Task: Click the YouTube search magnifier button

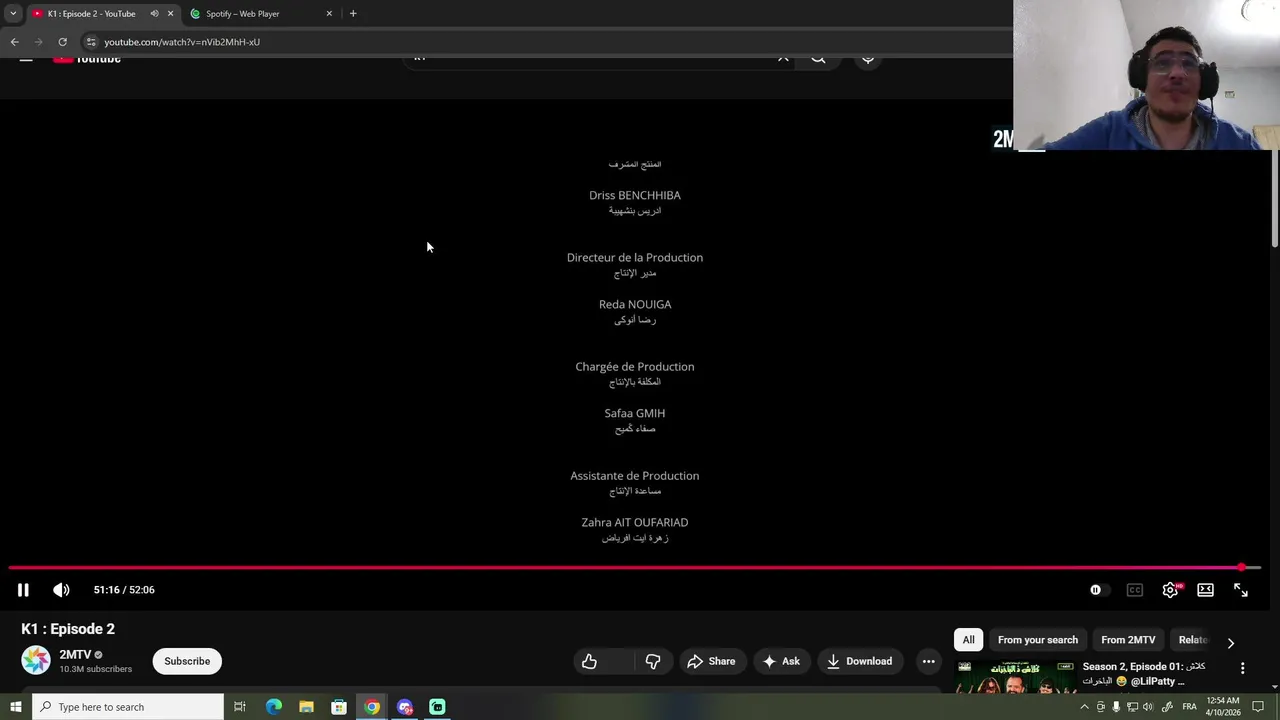Action: point(818,58)
